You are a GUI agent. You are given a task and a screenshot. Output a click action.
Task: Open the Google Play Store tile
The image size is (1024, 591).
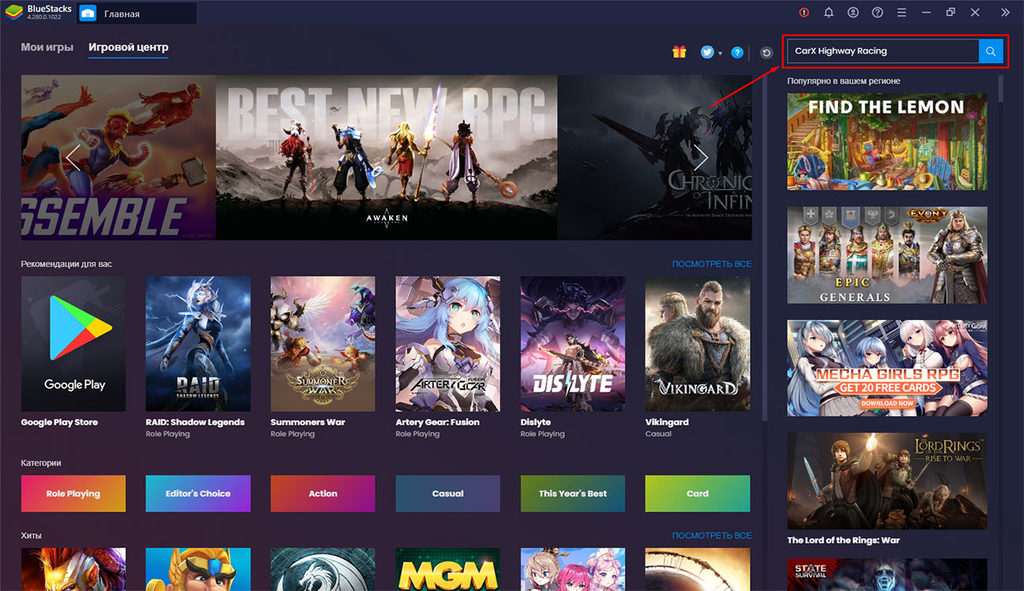pyautogui.click(x=73, y=343)
